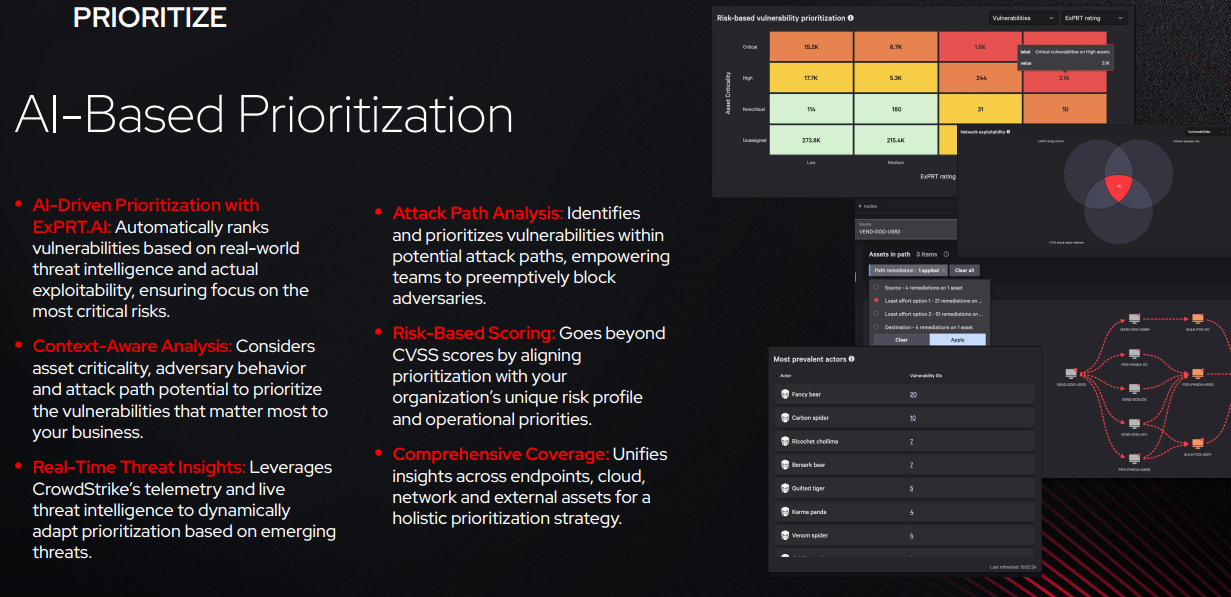1231x597 pixels.
Task: Open Venom spider's 4 vulnerability IDs link
Action: [911, 535]
